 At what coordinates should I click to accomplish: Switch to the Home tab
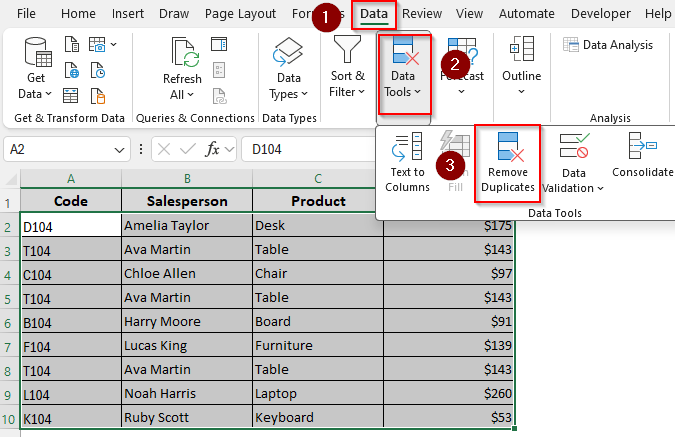(78, 14)
